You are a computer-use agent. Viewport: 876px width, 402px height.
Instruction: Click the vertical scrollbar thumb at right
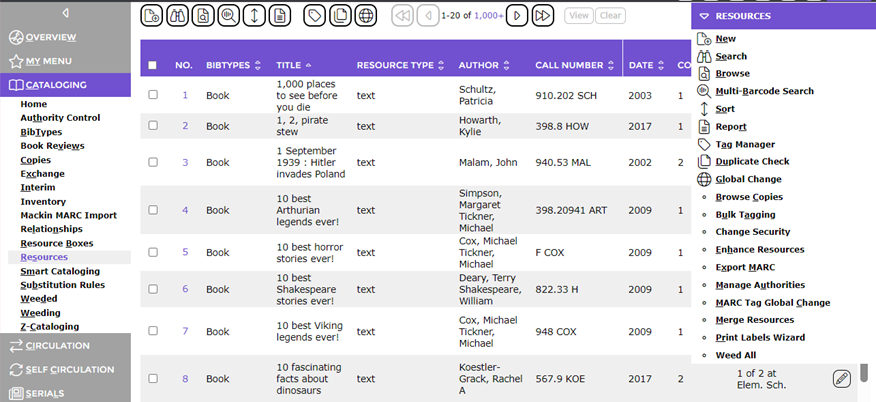[864, 372]
